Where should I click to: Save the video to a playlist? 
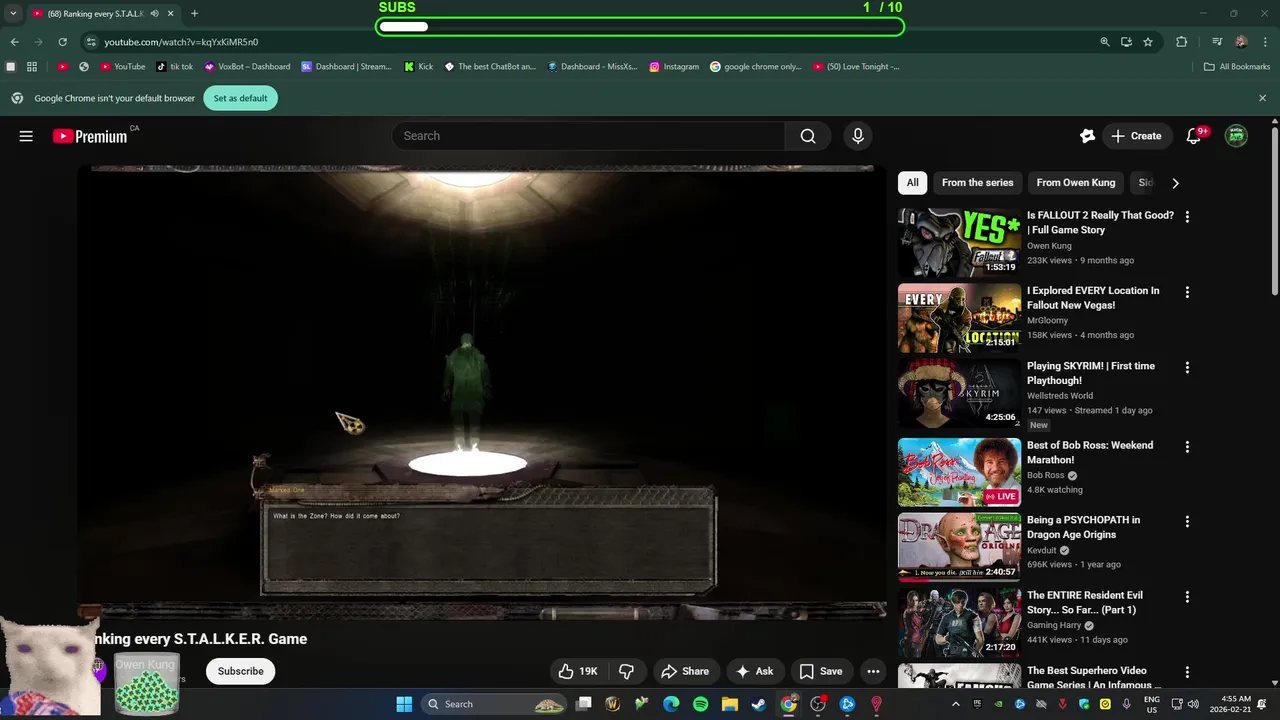pyautogui.click(x=821, y=671)
